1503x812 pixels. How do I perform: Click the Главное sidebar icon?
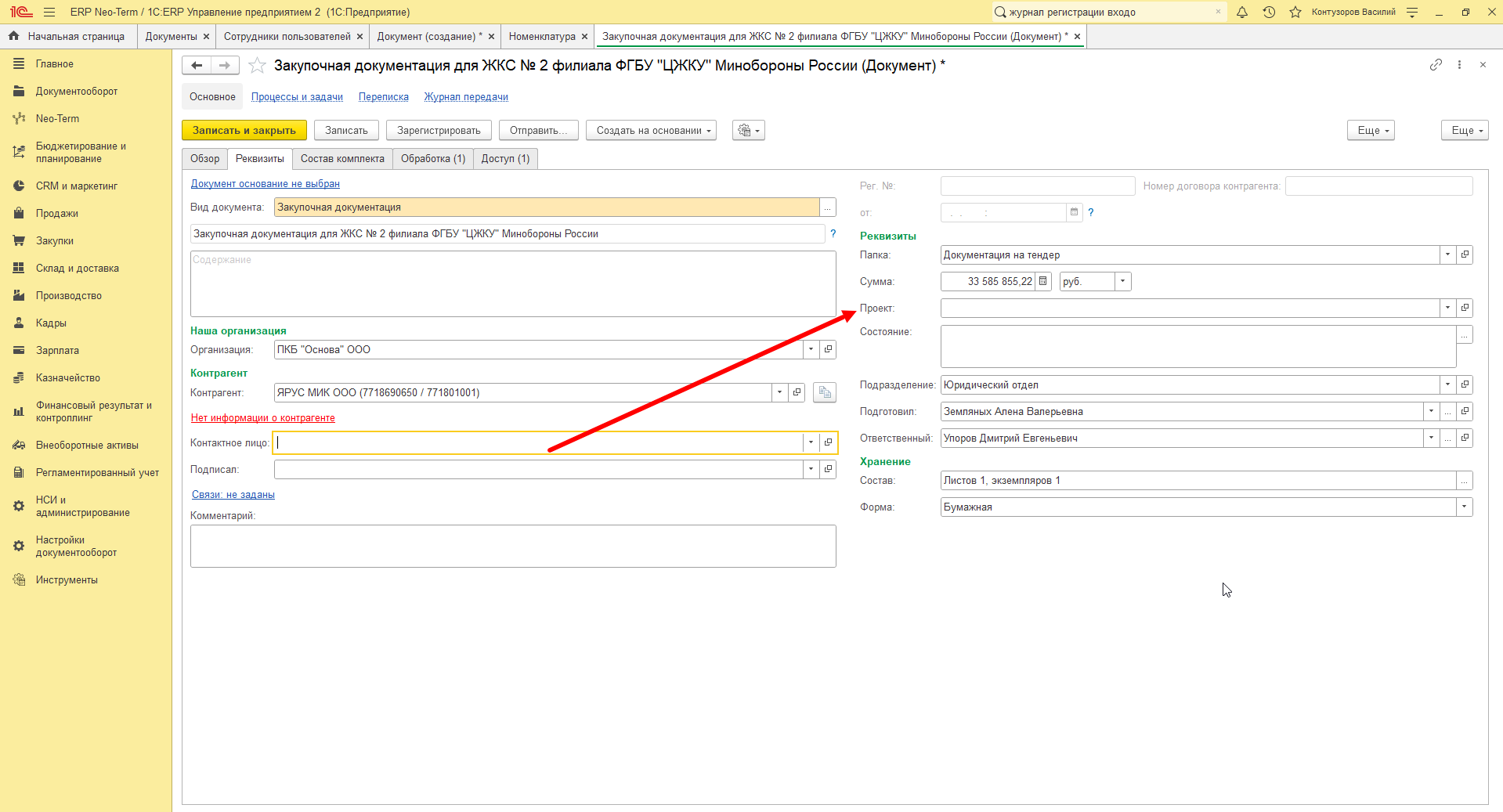pyautogui.click(x=19, y=64)
